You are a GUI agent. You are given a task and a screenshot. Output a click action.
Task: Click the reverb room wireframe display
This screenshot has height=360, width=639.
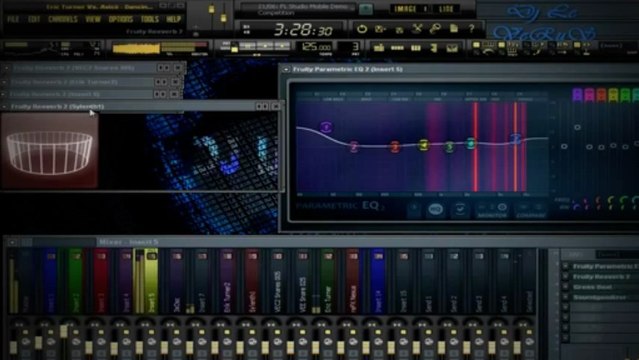click(50, 150)
